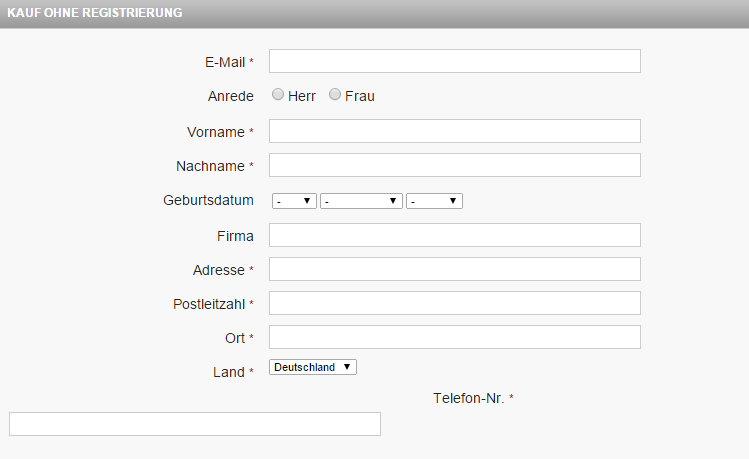
Task: Focus the Vorname text field
Action: [x=454, y=131]
